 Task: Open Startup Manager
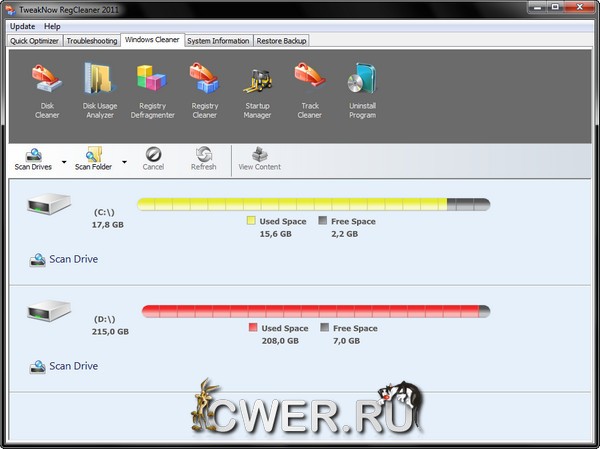tap(257, 88)
